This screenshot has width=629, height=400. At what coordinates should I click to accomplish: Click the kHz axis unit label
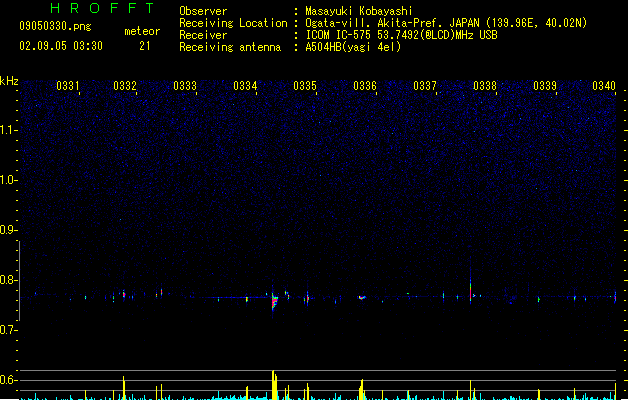[x=9, y=81]
